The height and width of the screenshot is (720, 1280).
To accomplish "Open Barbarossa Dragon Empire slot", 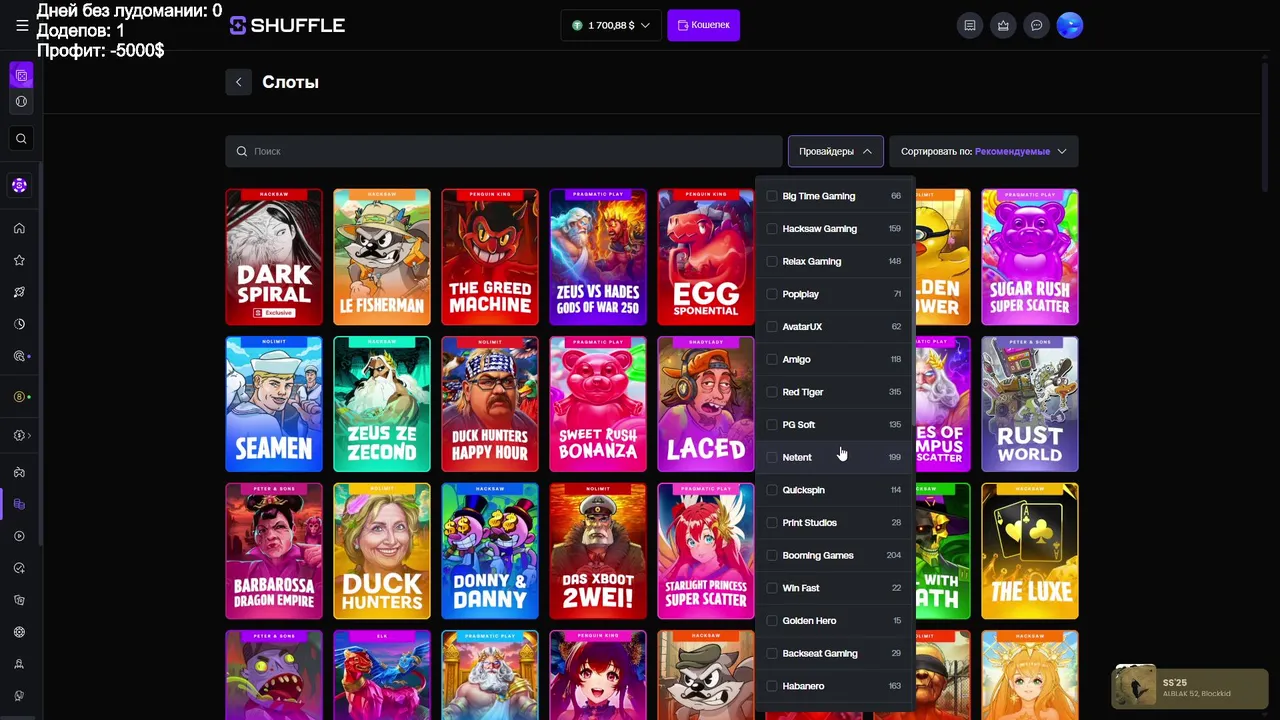I will 274,551.
